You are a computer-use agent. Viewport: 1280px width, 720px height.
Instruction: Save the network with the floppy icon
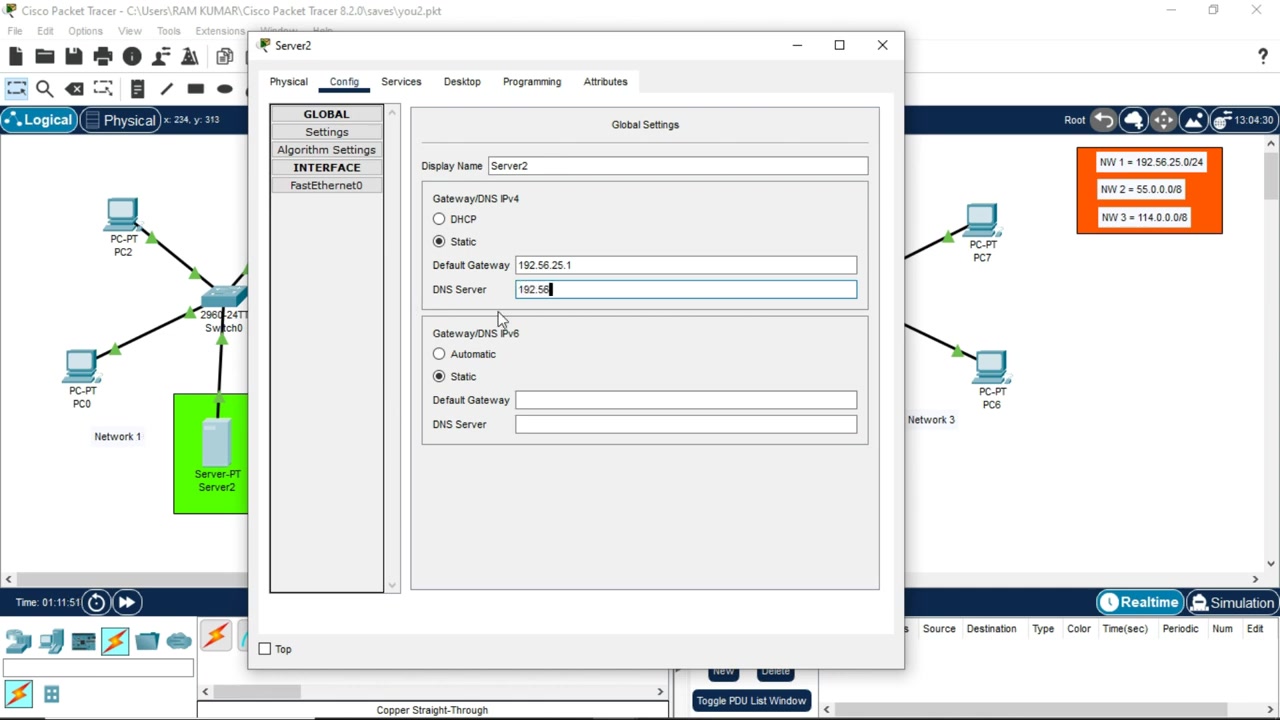click(74, 57)
